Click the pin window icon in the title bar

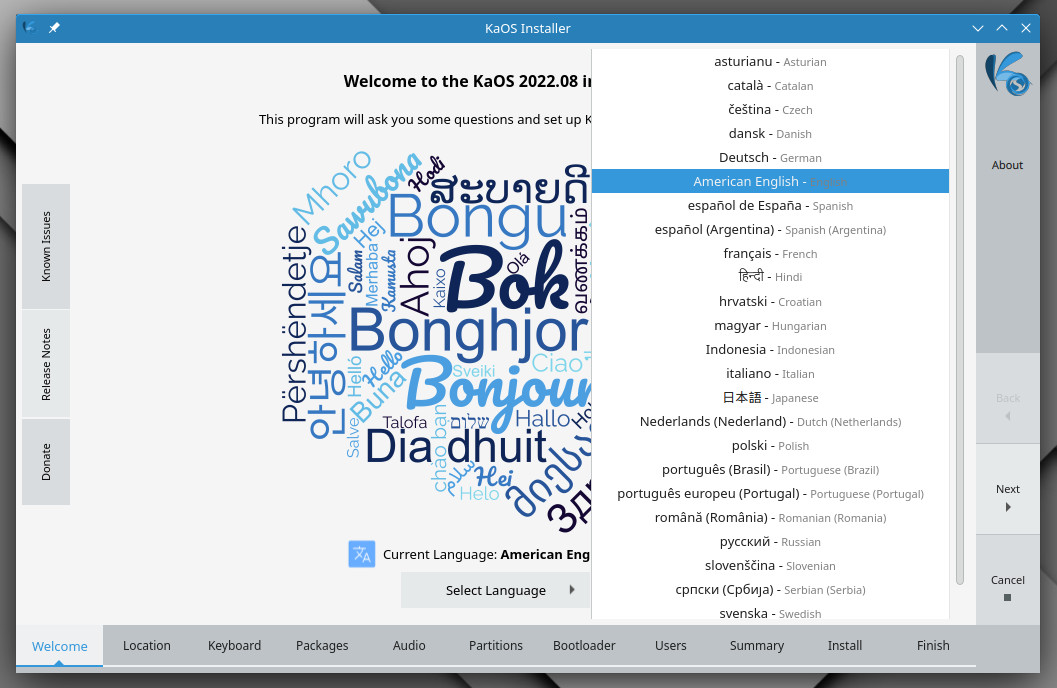click(x=54, y=28)
